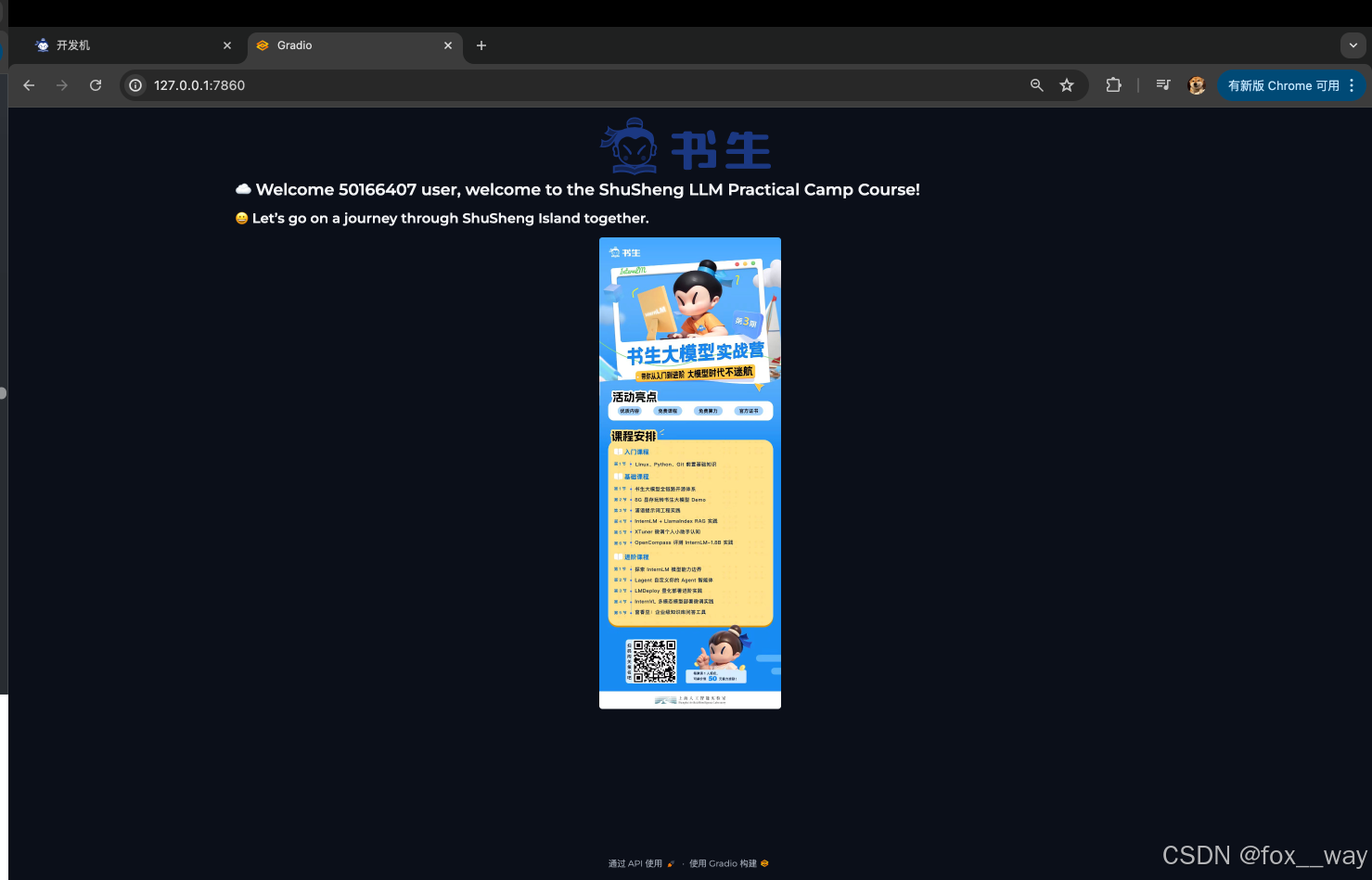Click the ShuSheng logo image at top
This screenshot has width=1372, height=880.
coord(686,147)
